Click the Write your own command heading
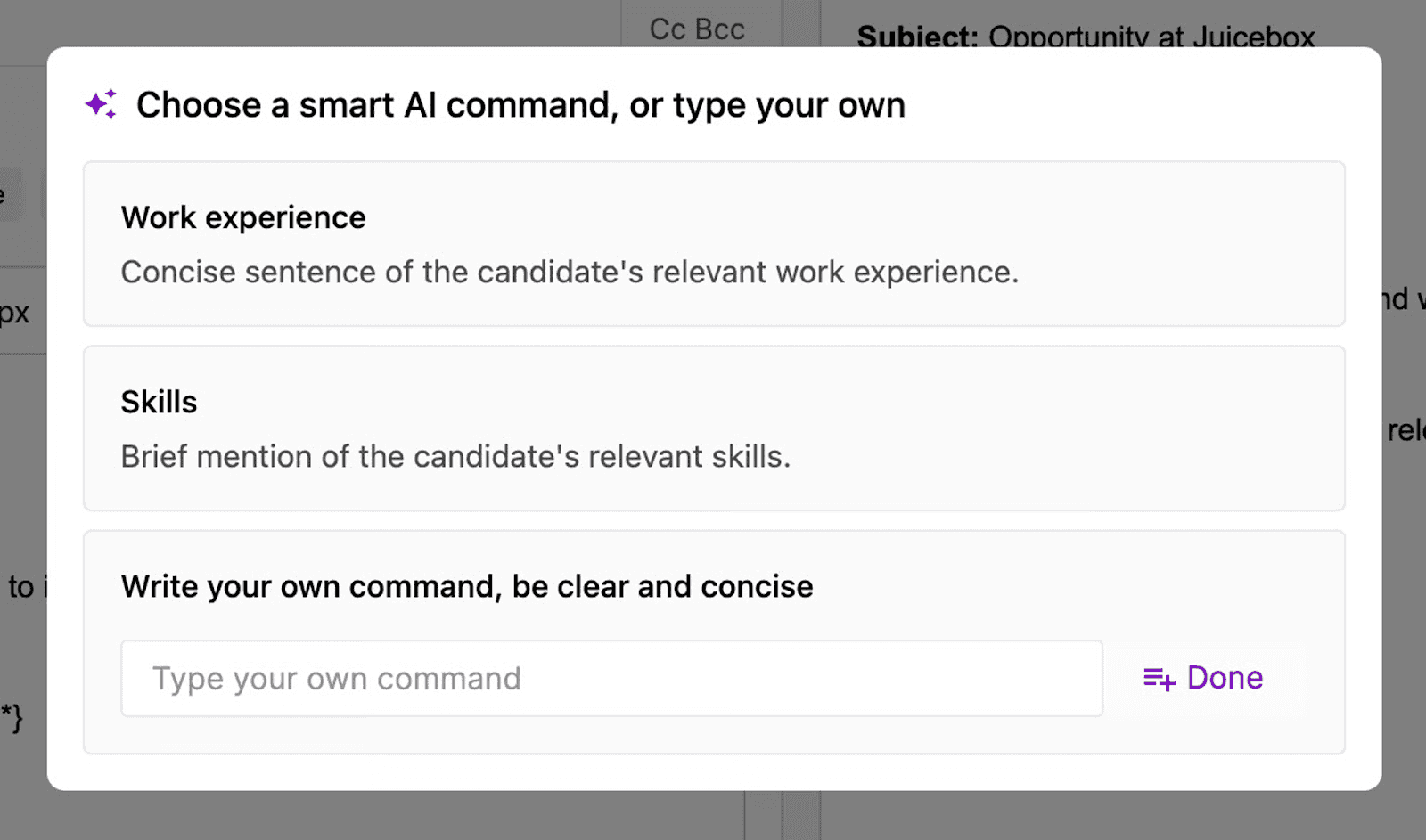Viewport: 1426px width, 840px height. 467,586
